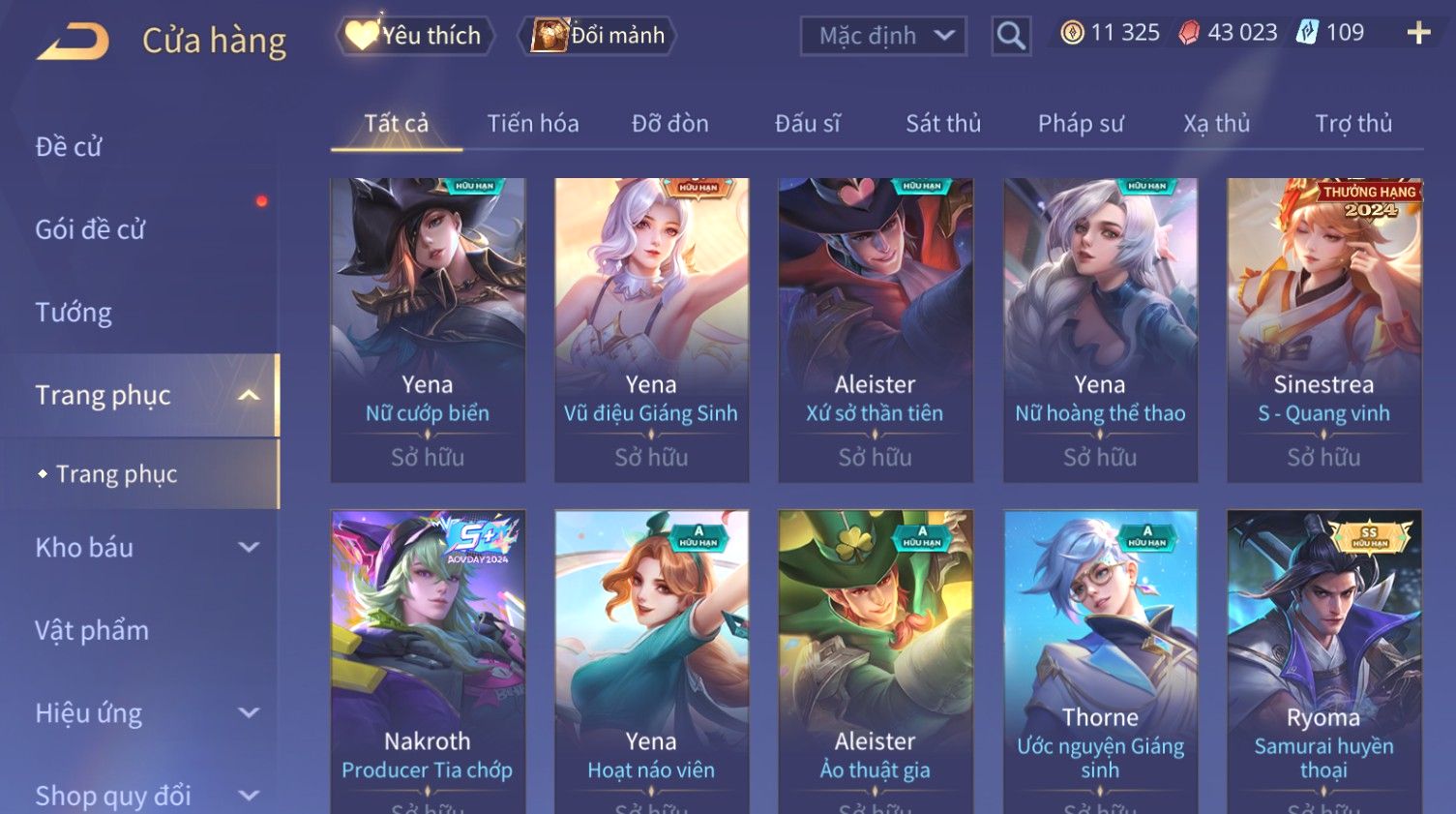Expand the Hiệu ứng sidebar section
Viewport: 1456px width, 814px height.
pyautogui.click(x=249, y=713)
